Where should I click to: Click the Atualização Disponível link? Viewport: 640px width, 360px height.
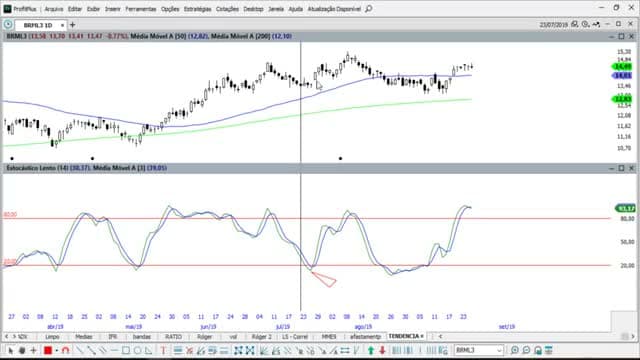334,9
